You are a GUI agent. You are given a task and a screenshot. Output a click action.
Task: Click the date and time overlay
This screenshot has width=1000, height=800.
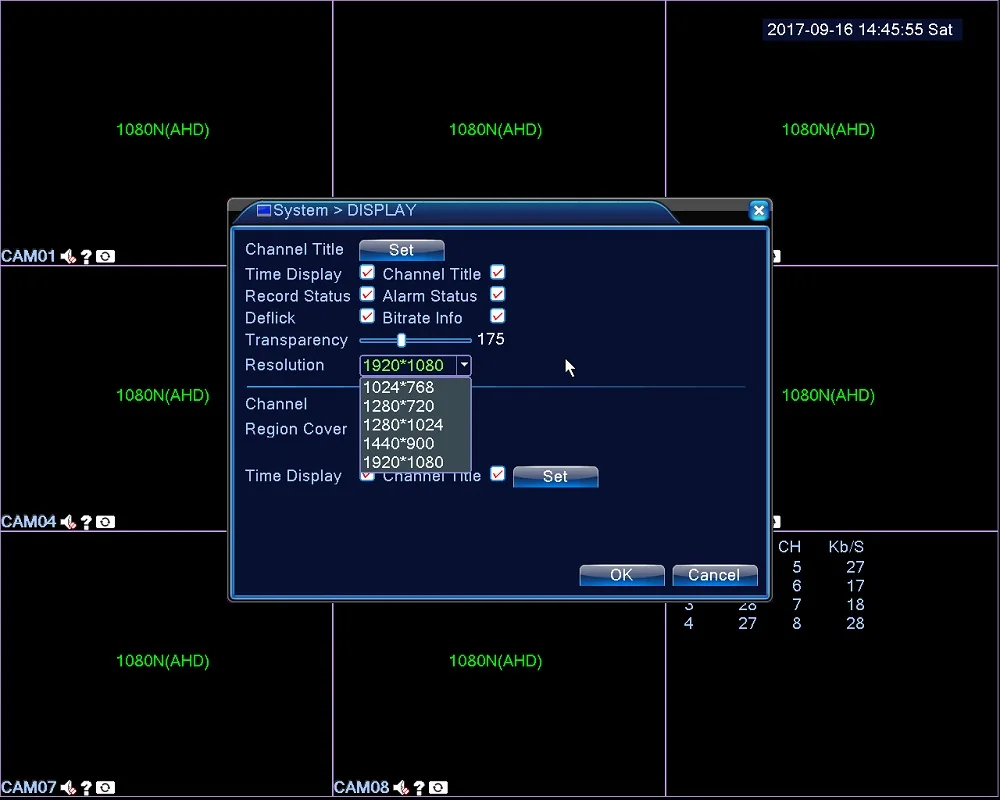click(860, 29)
